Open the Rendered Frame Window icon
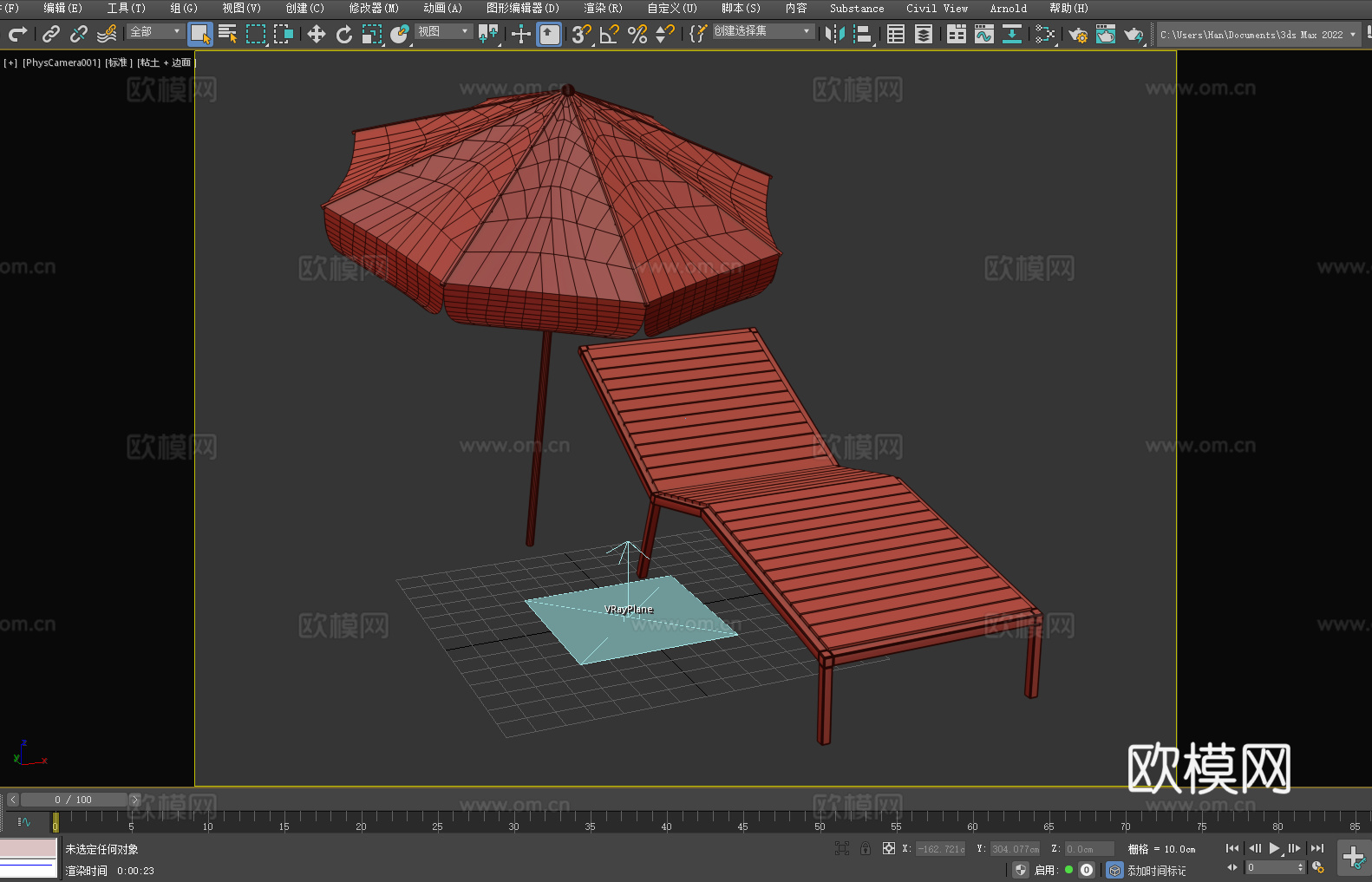The width and height of the screenshot is (1372, 882). 1106,34
